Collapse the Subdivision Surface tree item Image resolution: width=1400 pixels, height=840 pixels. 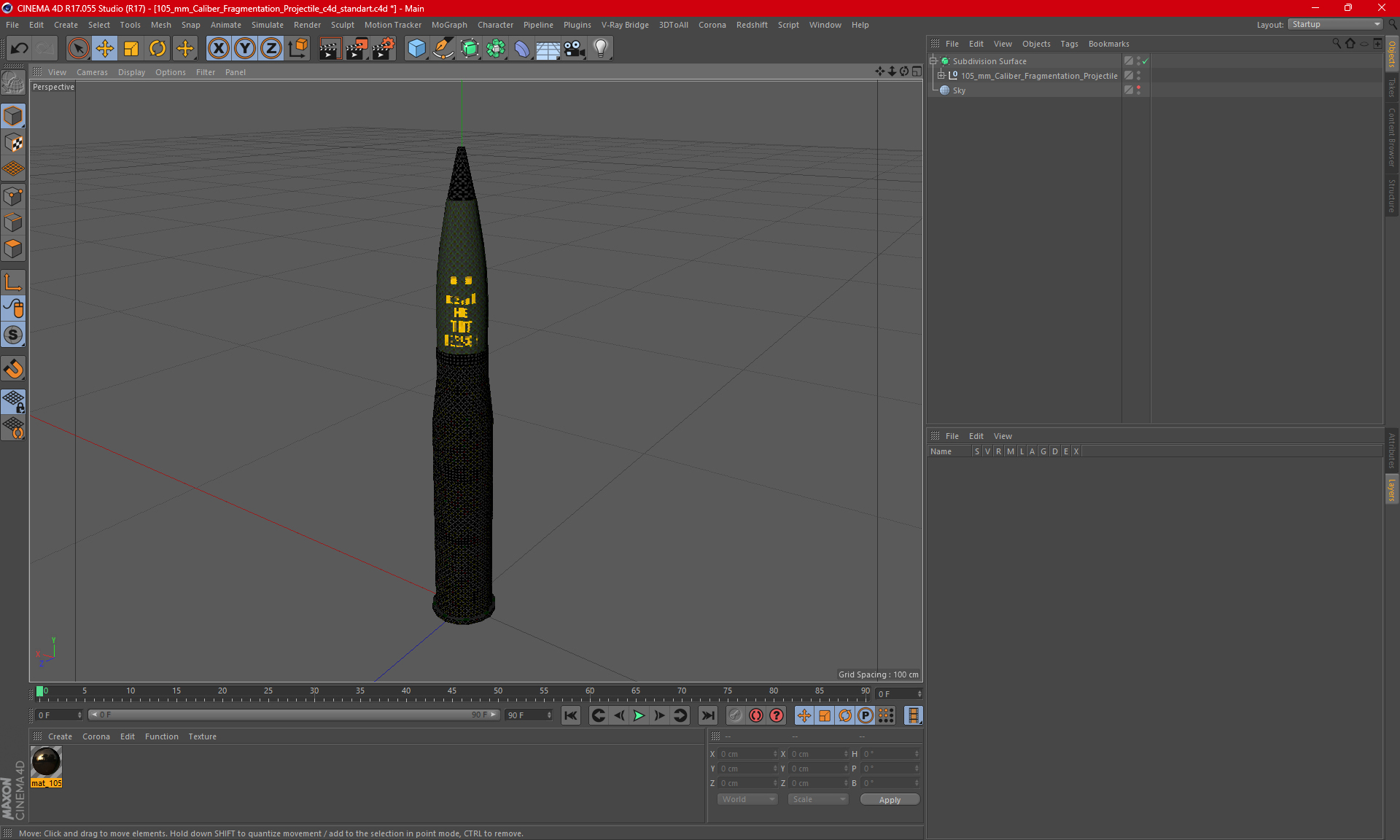coord(933,61)
